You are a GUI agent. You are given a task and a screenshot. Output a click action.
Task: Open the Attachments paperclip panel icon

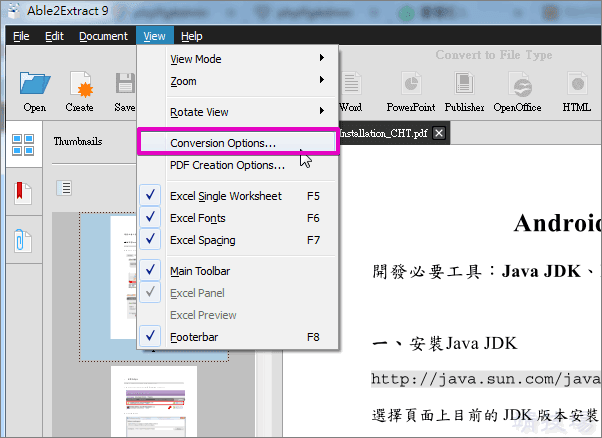22,241
